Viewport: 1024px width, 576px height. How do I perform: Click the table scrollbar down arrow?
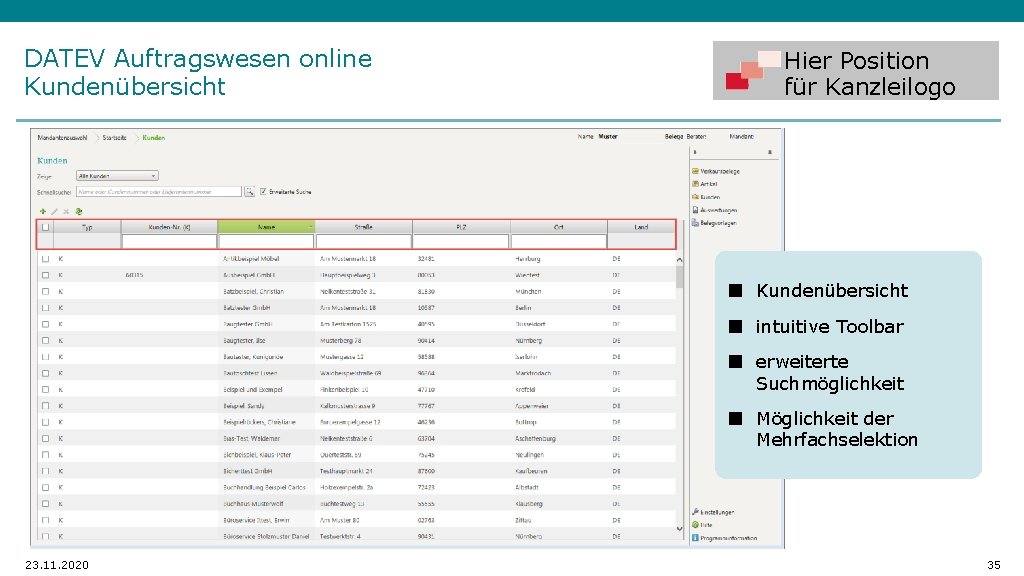pyautogui.click(x=679, y=529)
